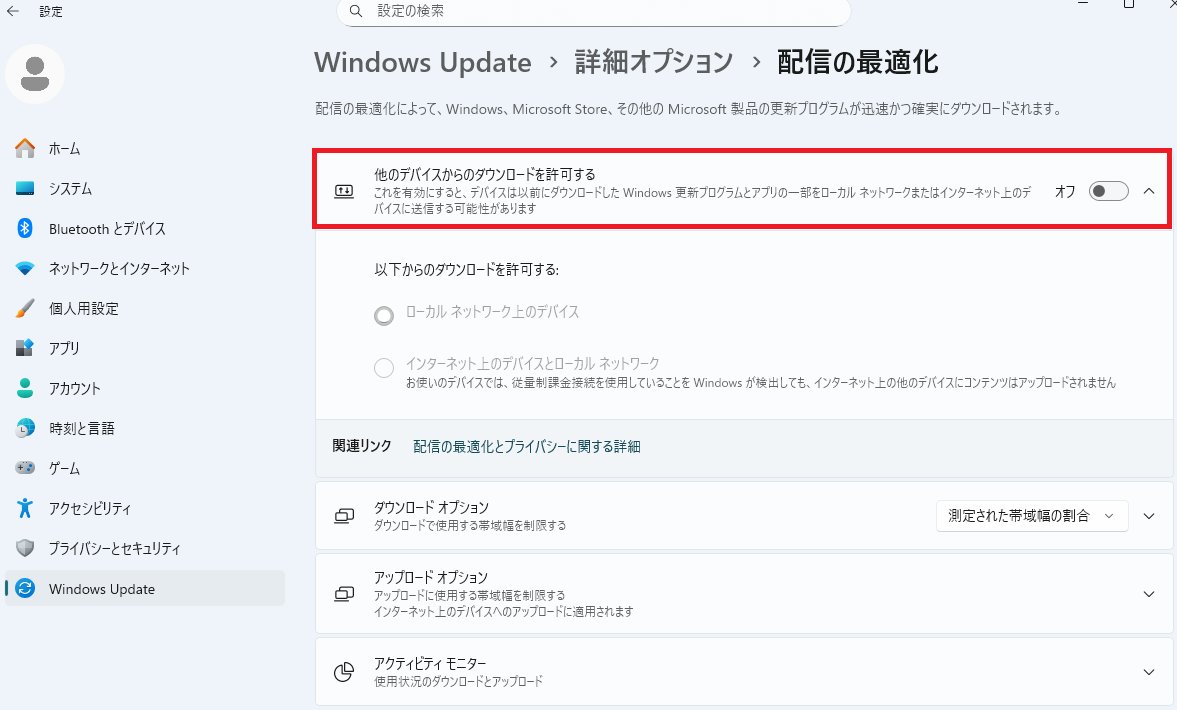
Task: Click the 配信の最適化 page title
Action: (x=857, y=62)
